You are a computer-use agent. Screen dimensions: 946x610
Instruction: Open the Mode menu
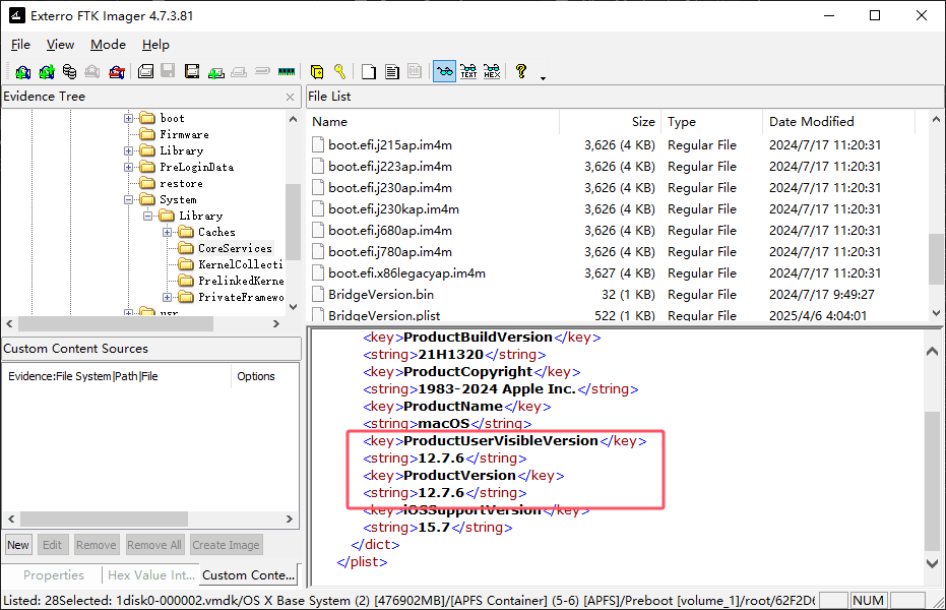(108, 45)
